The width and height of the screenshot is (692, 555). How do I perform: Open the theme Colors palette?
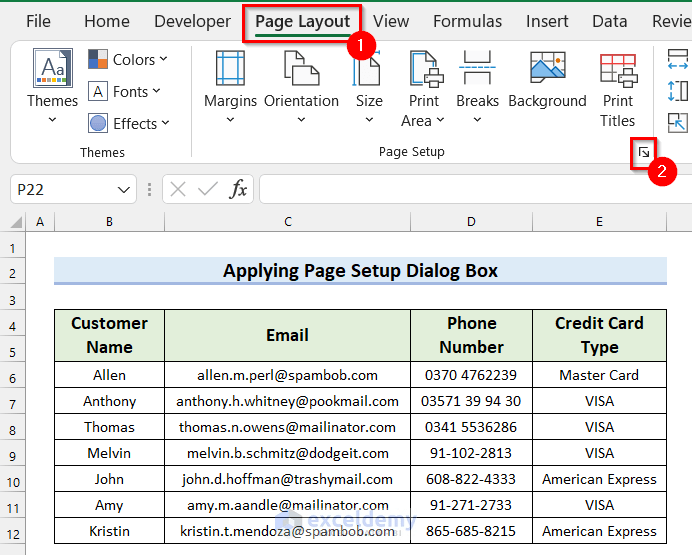pos(128,59)
